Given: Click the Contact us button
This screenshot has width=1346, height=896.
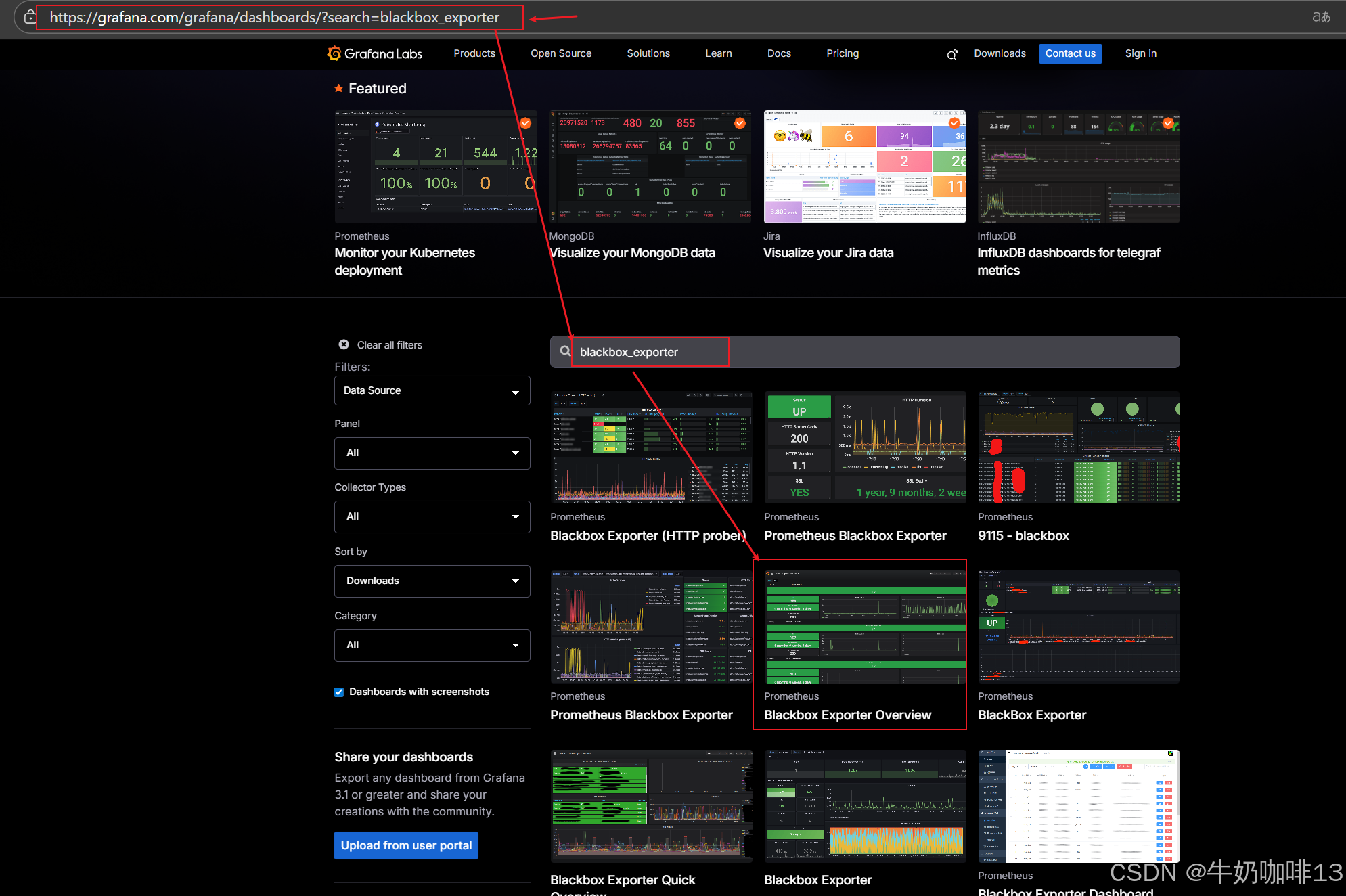Looking at the screenshot, I should [x=1069, y=53].
